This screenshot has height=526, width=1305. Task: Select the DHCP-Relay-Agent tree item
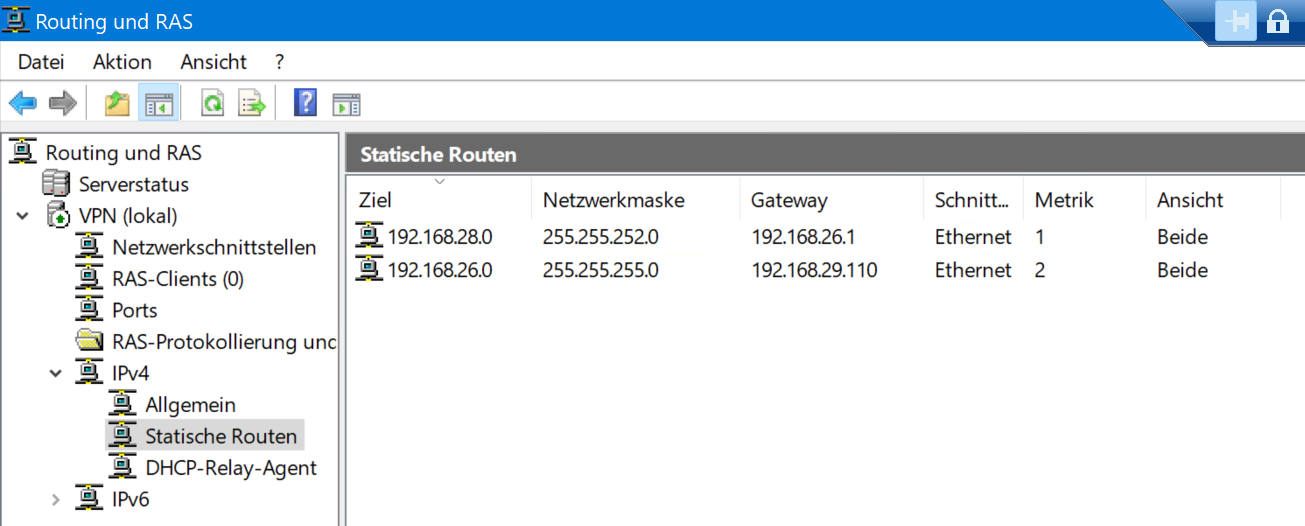pos(230,467)
